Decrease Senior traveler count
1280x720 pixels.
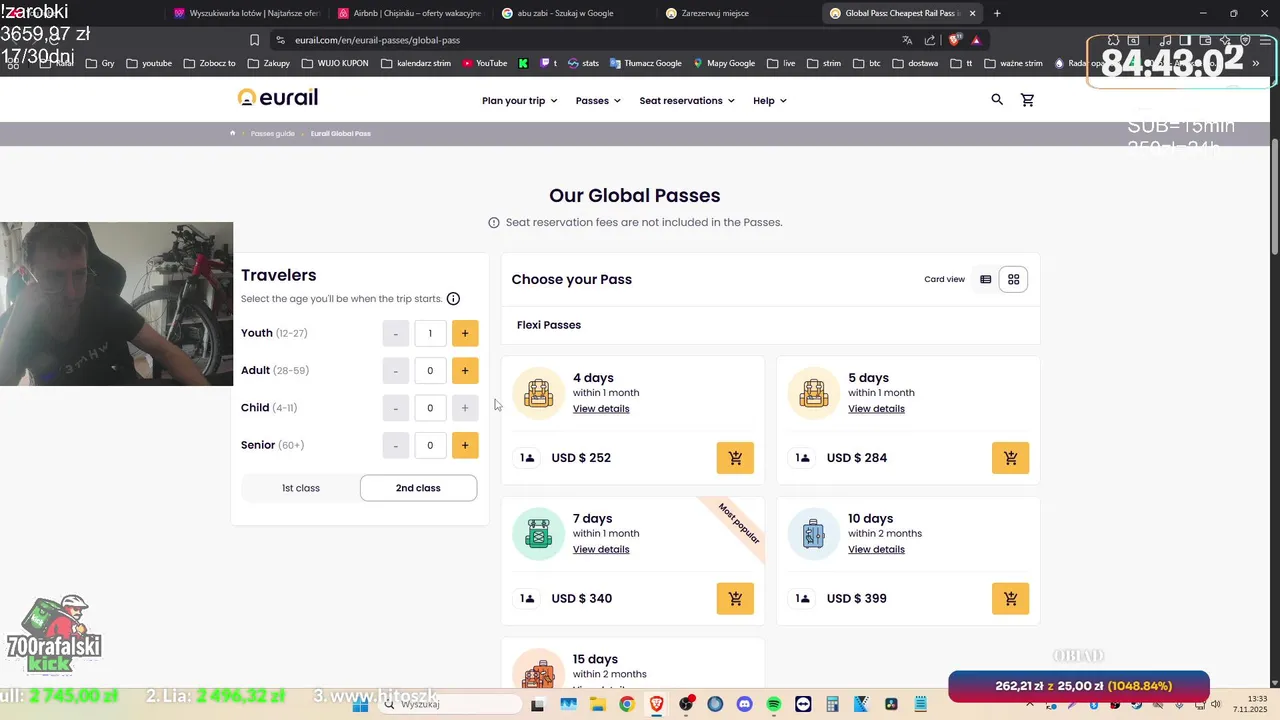396,445
